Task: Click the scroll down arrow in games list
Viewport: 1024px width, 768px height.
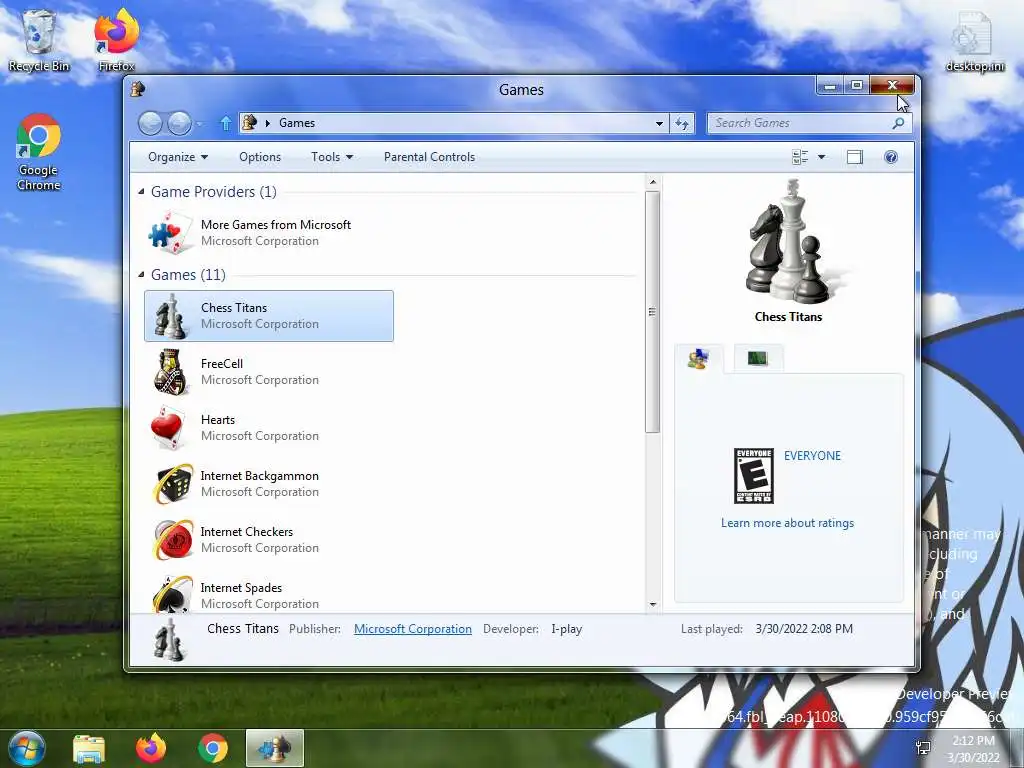Action: (652, 605)
